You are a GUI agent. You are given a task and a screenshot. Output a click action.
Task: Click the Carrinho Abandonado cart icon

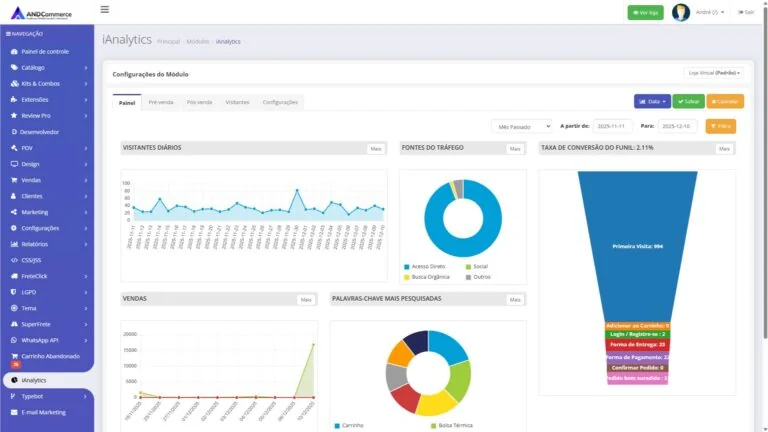pyautogui.click(x=14, y=356)
